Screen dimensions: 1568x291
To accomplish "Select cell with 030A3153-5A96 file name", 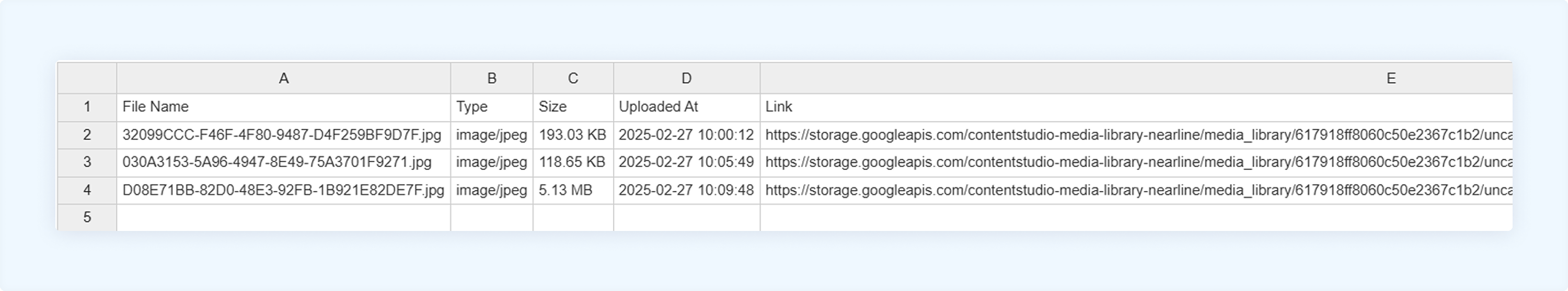I will point(284,162).
